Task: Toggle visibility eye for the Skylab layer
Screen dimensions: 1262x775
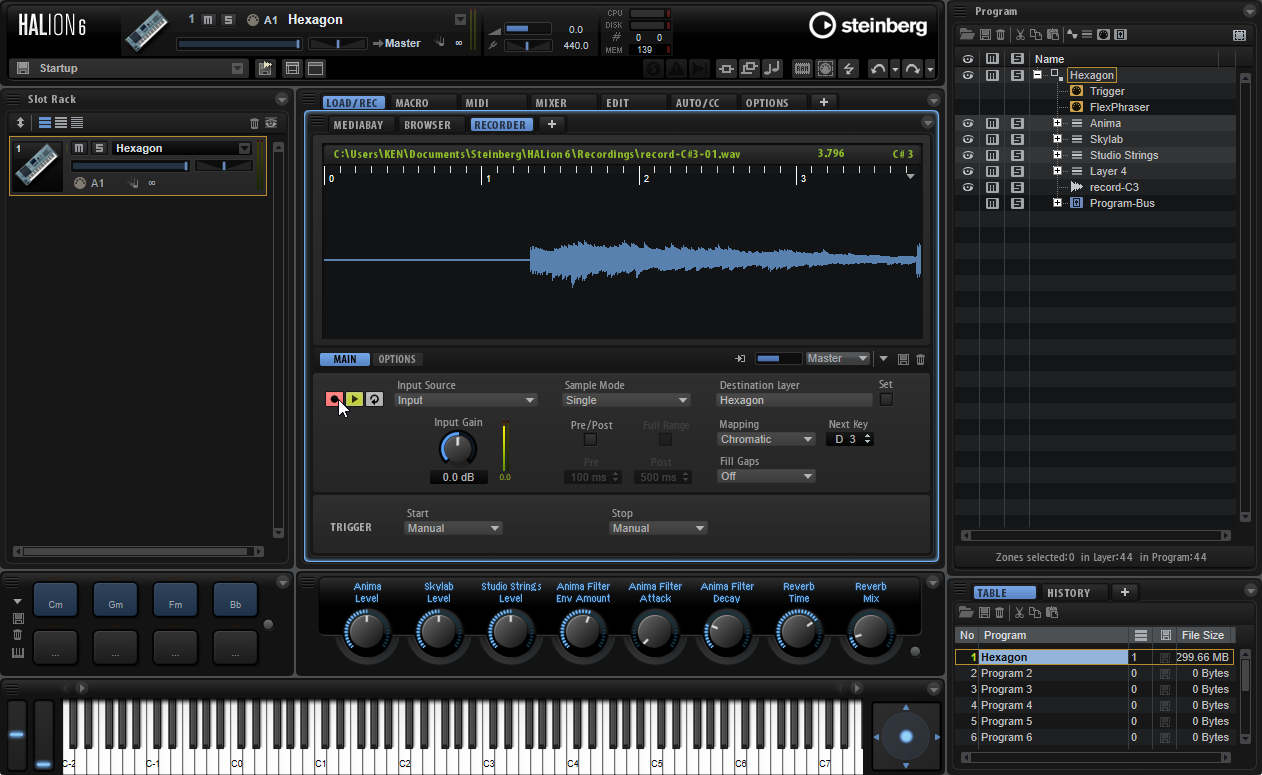Action: [x=967, y=139]
